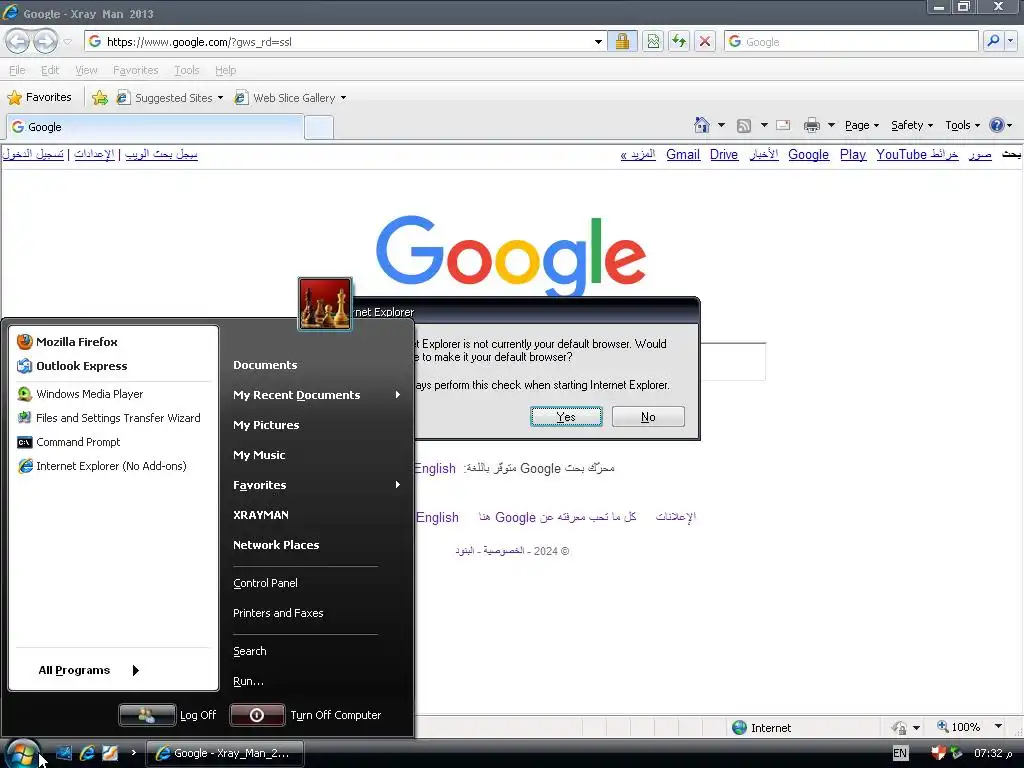
Task: Click the search magnifier button in the toolbar
Action: (x=993, y=41)
